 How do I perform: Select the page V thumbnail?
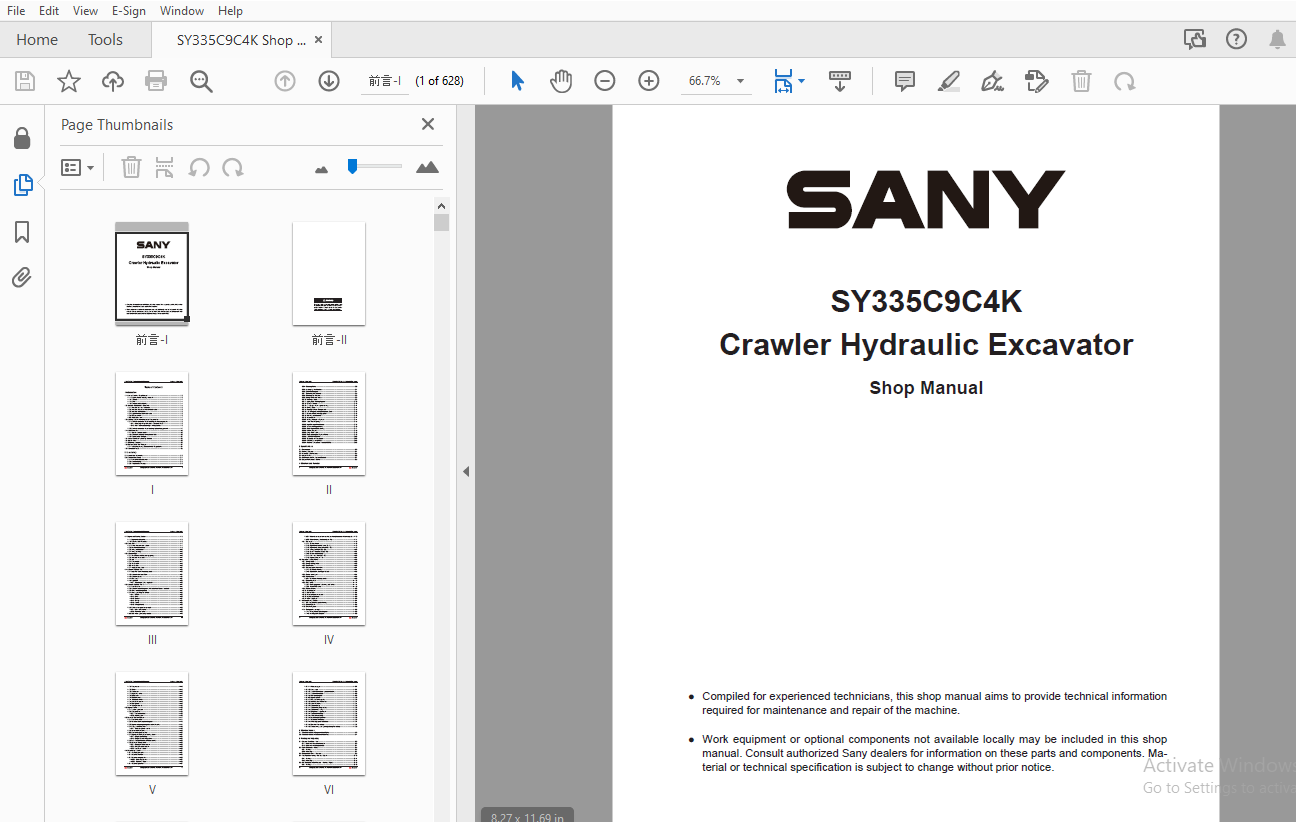coord(152,724)
